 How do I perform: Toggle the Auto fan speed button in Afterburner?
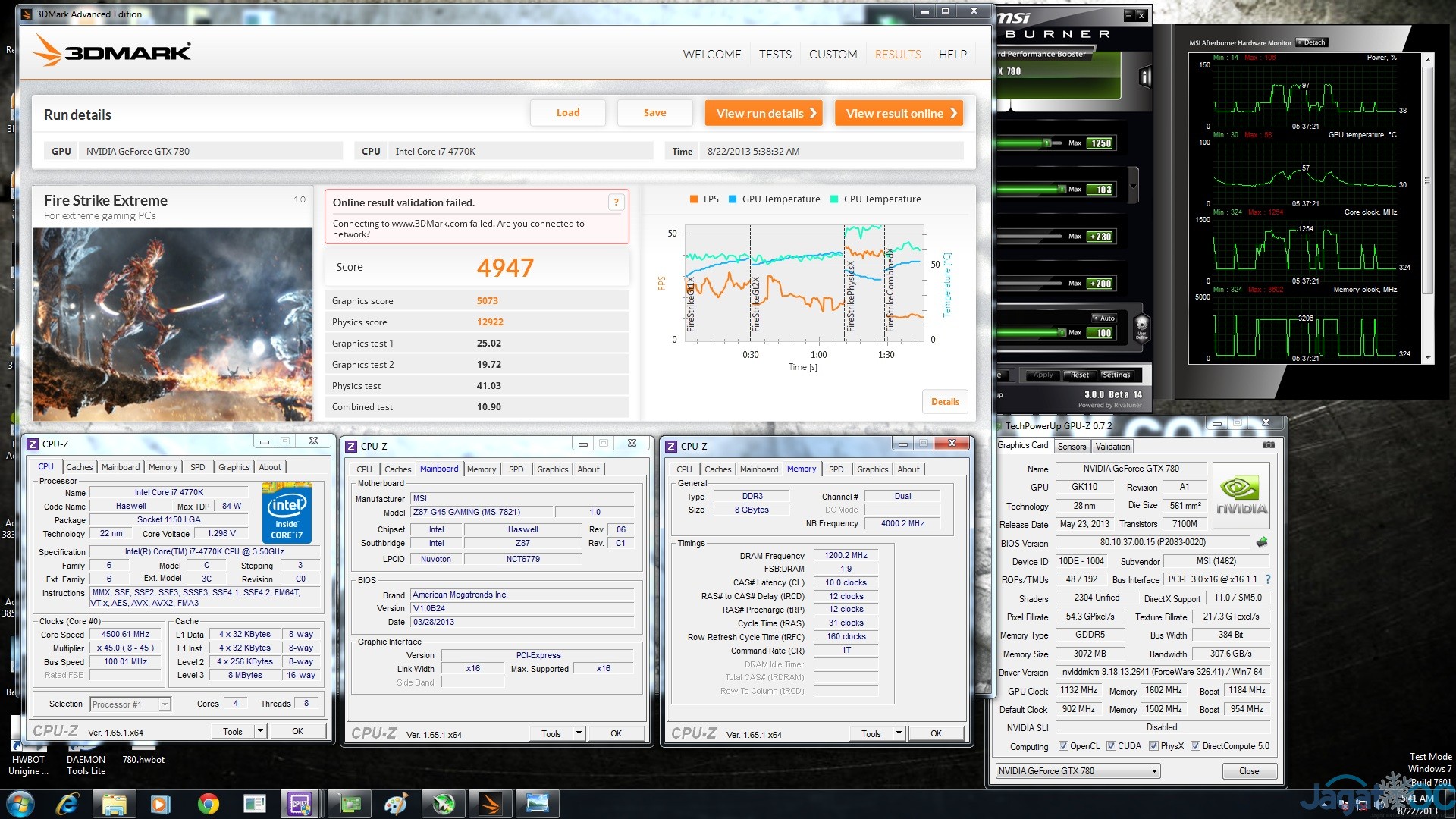1103,318
